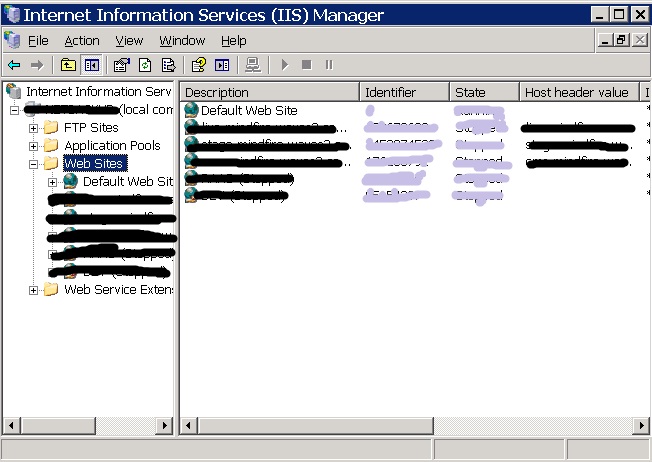
Task: Click the FTP Sites folder icon
Action: [x=51, y=127]
